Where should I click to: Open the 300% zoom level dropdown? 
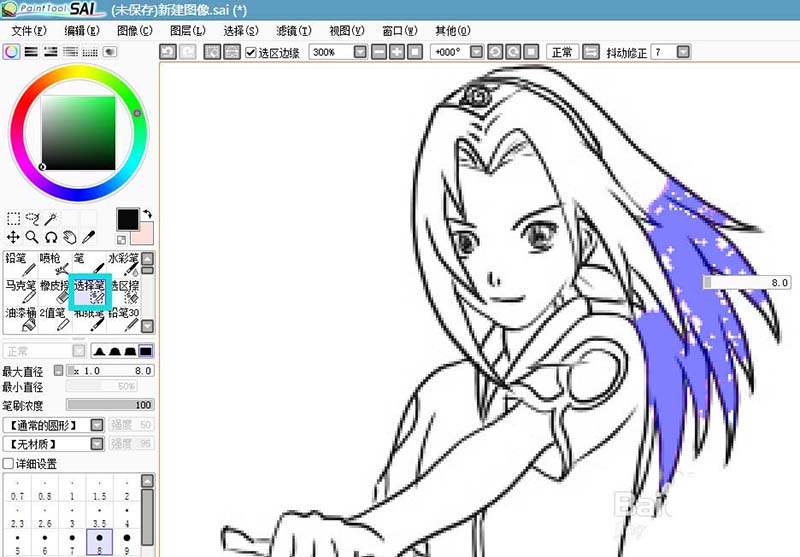(x=360, y=52)
